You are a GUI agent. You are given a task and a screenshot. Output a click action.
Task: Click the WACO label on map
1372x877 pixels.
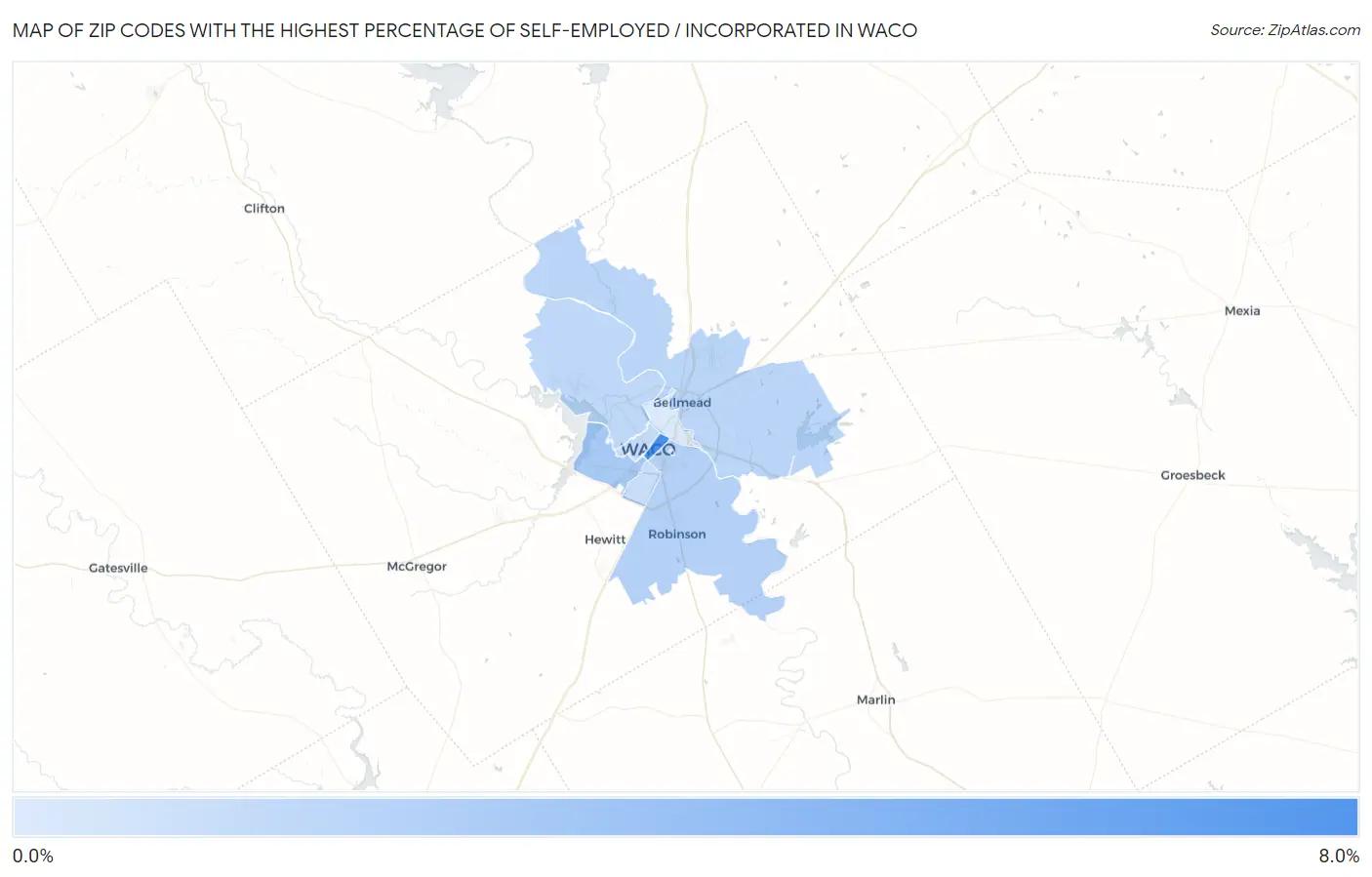coord(648,450)
